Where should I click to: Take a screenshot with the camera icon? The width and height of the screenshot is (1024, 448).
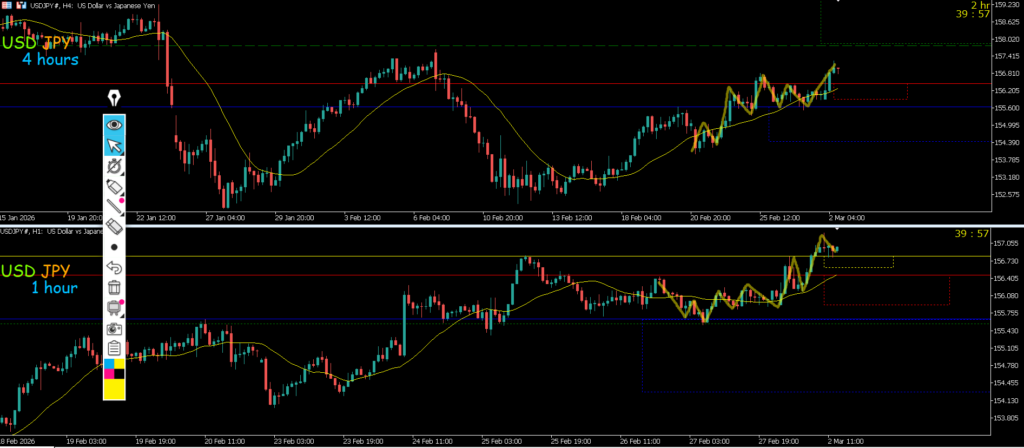click(x=114, y=328)
